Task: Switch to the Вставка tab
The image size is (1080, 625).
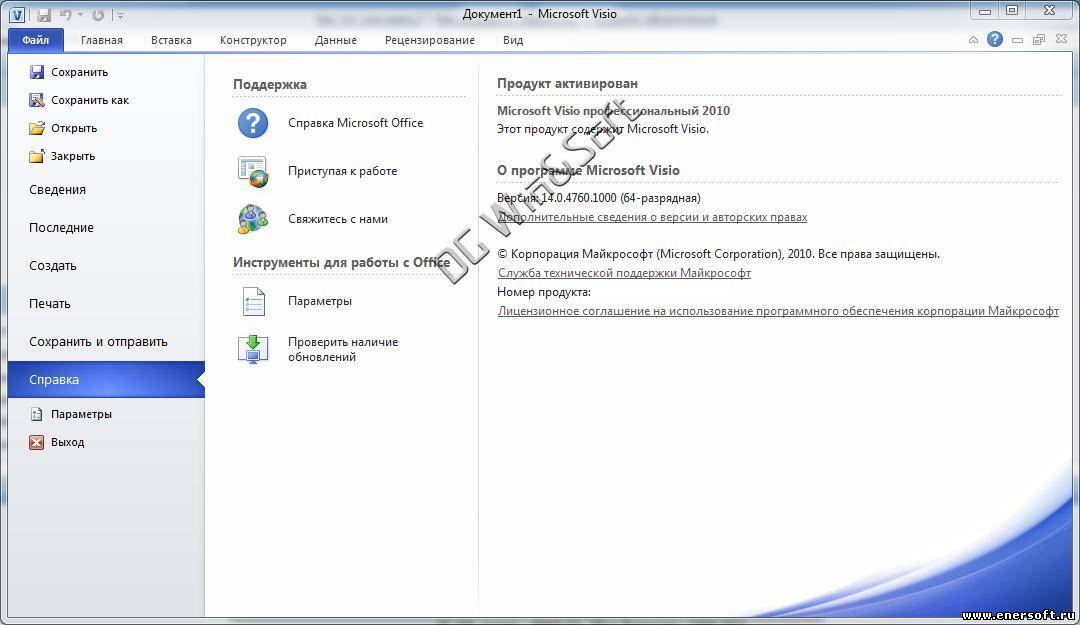Action: 171,40
